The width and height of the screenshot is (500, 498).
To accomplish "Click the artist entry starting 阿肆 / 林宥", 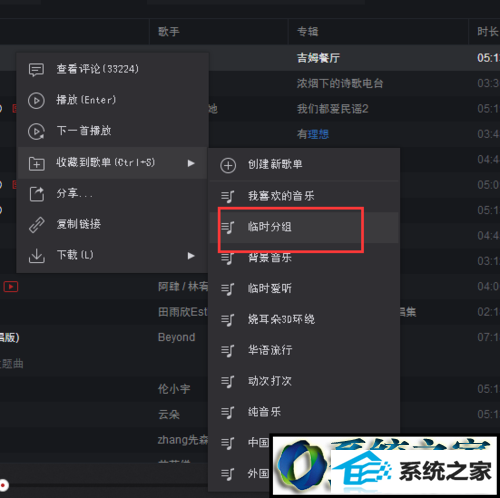I will click(183, 286).
